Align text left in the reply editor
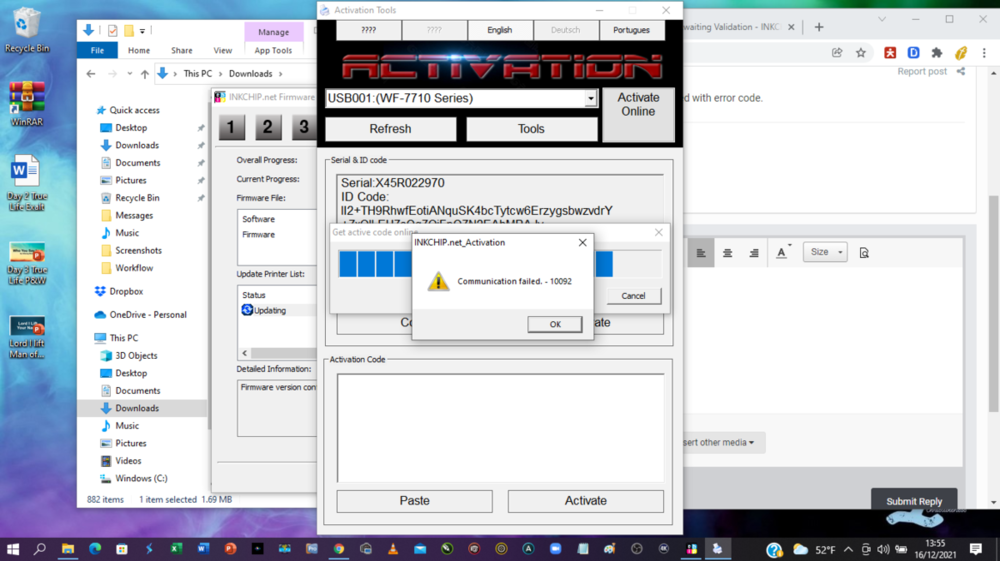The width and height of the screenshot is (1000, 561). [x=700, y=253]
